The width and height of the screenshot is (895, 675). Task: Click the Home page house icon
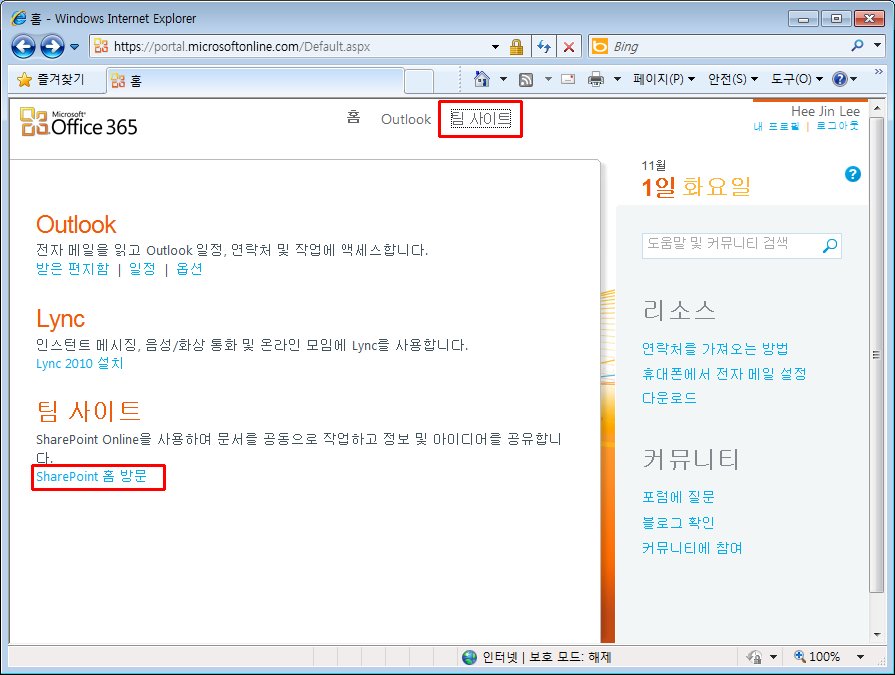point(482,79)
